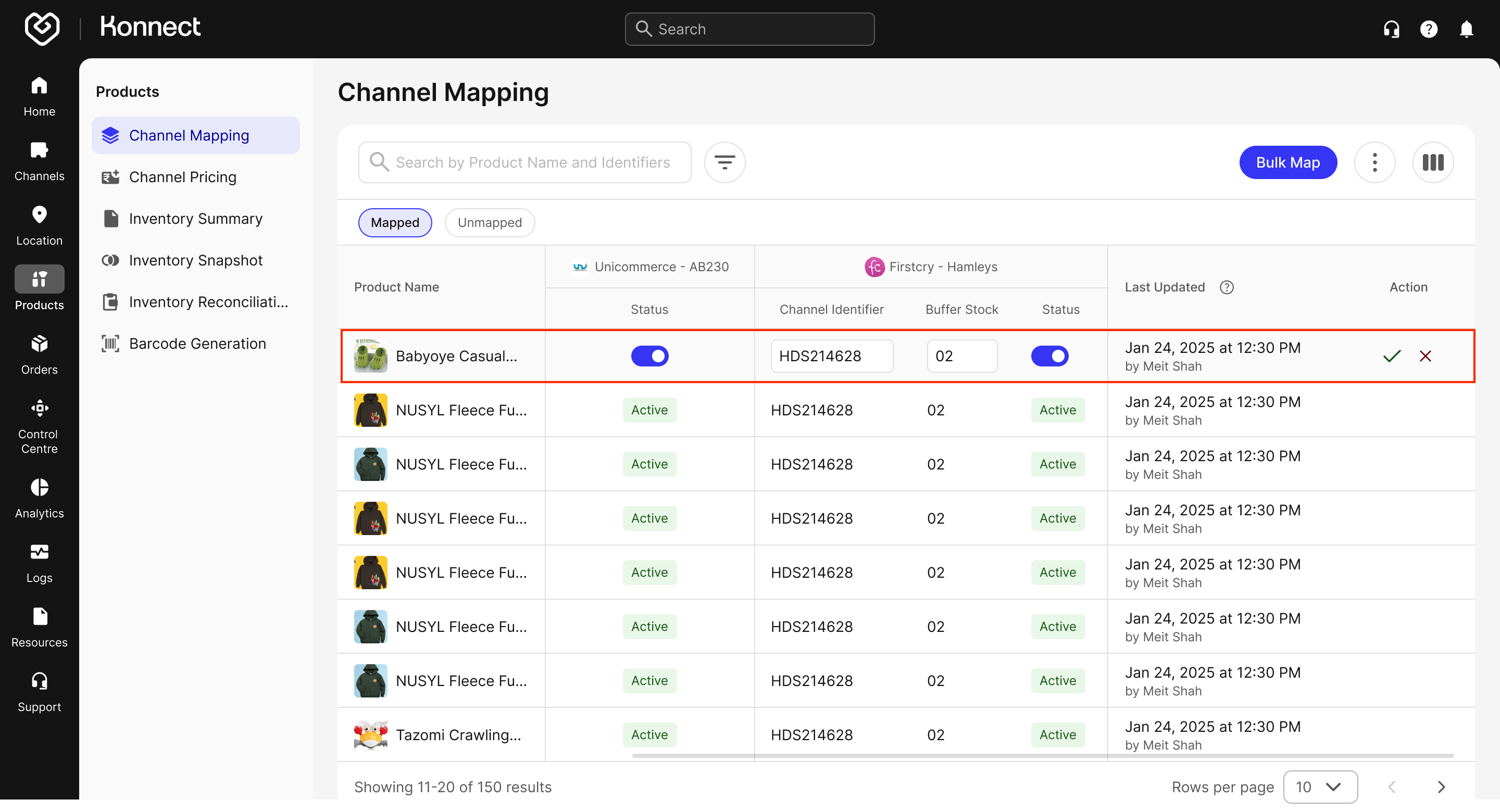This screenshot has height=812, width=1500.
Task: Click the Last Updated column header
Action: (x=1165, y=287)
